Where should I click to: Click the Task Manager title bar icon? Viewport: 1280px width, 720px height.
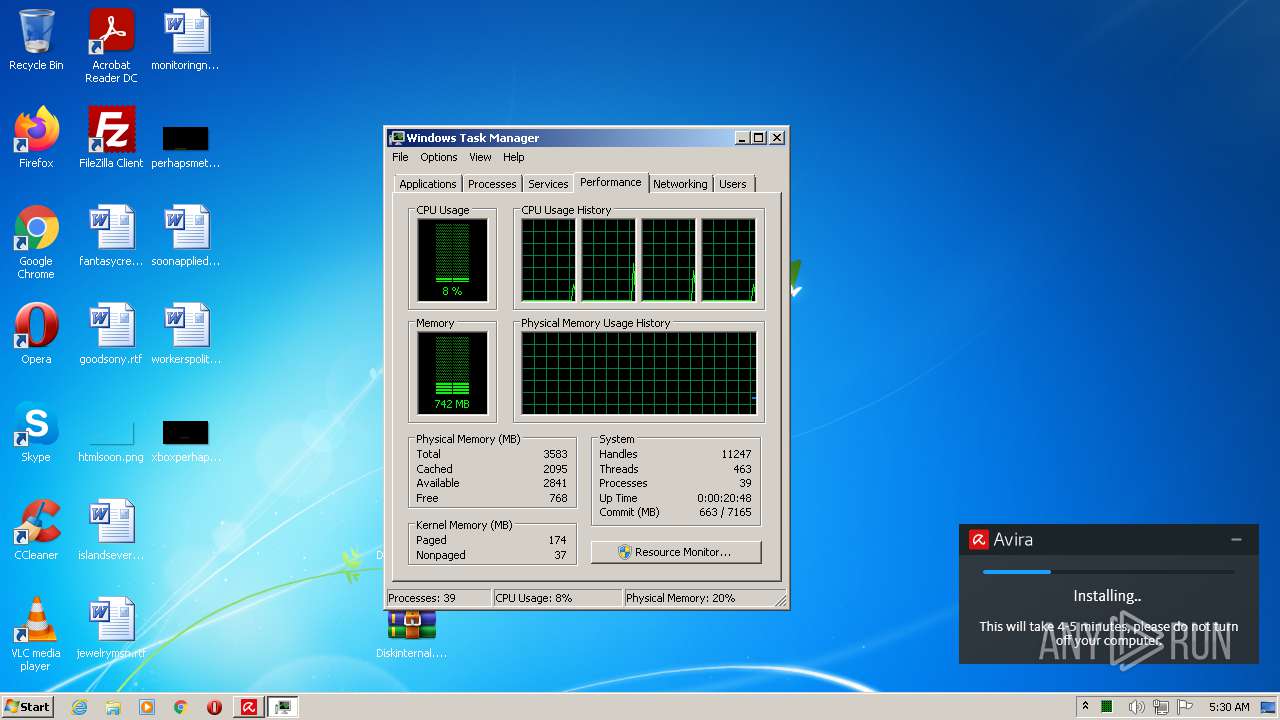397,138
